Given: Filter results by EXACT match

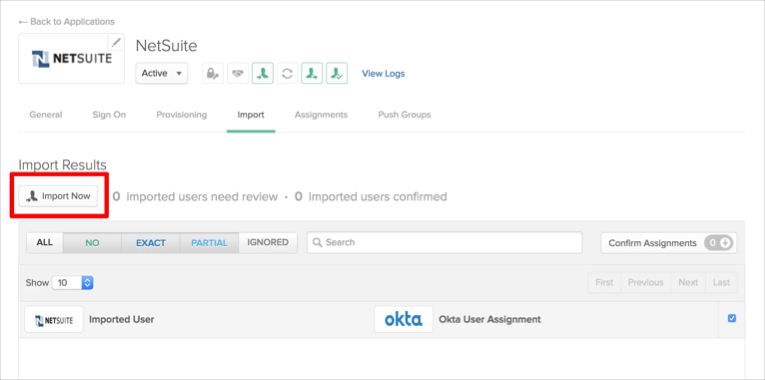Looking at the screenshot, I should 151,242.
